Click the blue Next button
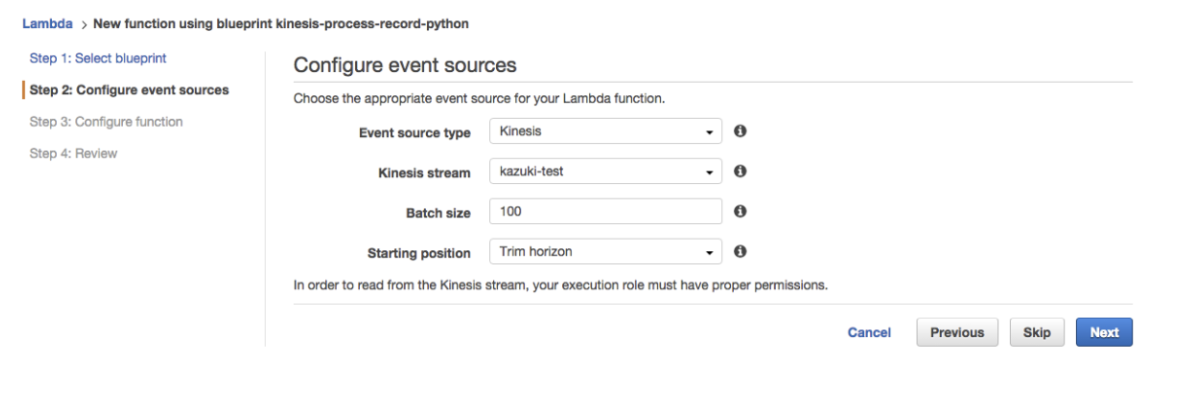Image resolution: width=1190 pixels, height=402 pixels. click(x=1104, y=333)
